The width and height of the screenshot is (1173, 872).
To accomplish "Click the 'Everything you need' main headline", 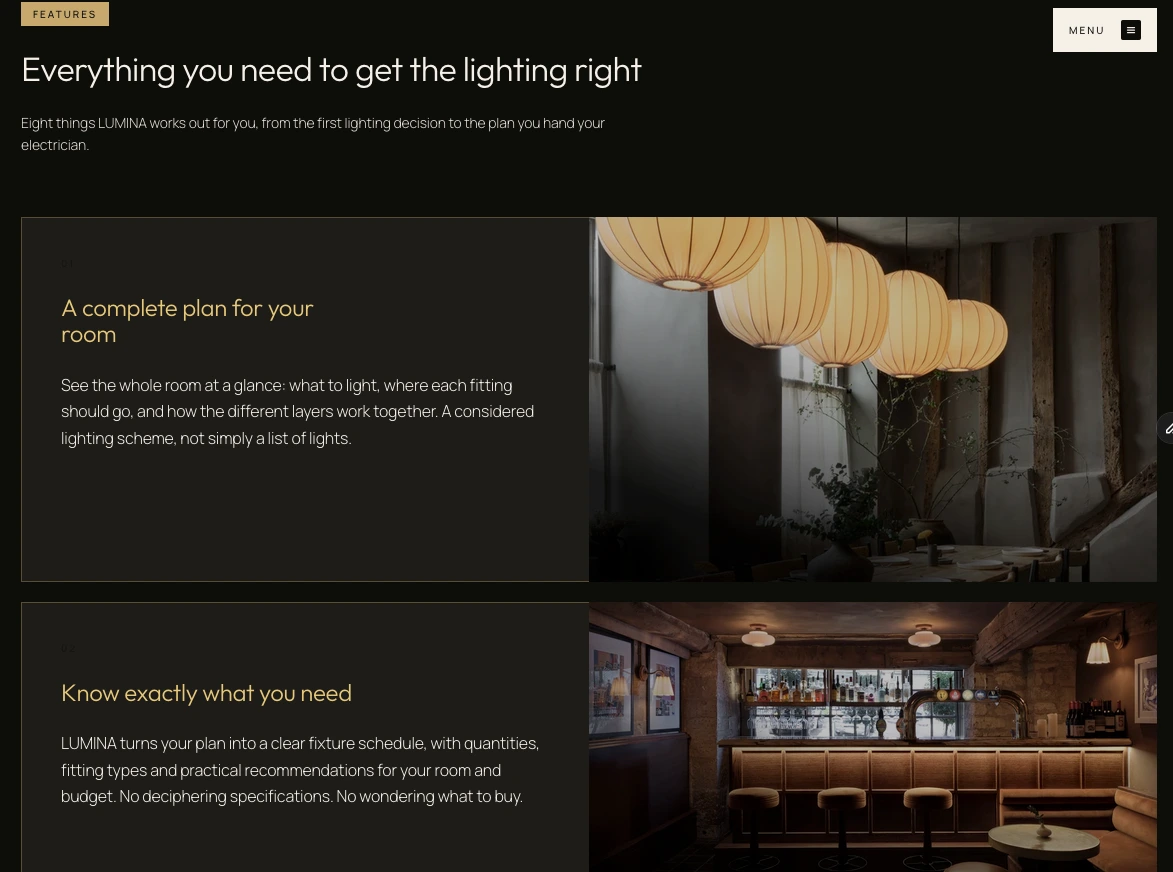I will point(331,70).
